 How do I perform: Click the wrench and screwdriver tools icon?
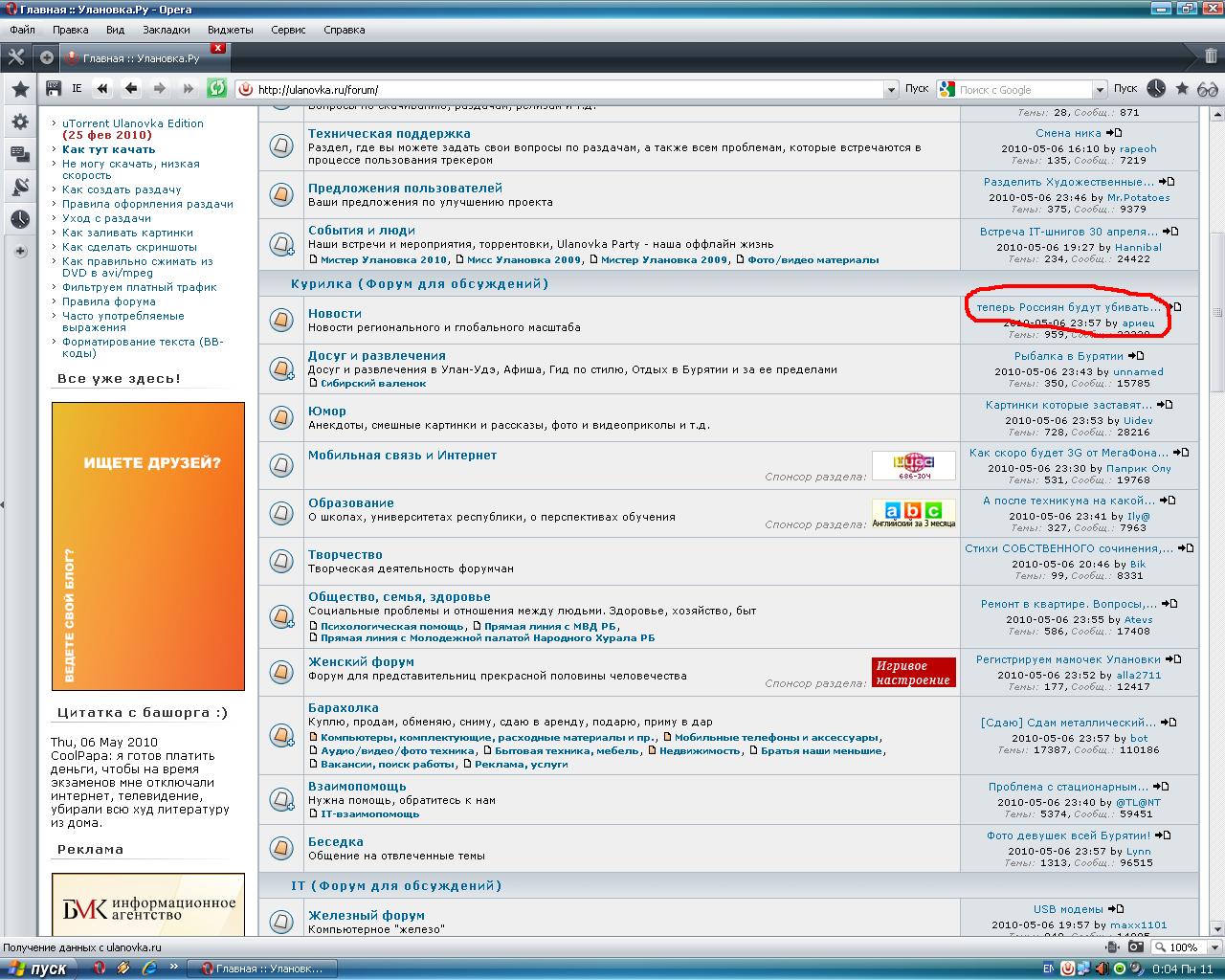(15, 57)
